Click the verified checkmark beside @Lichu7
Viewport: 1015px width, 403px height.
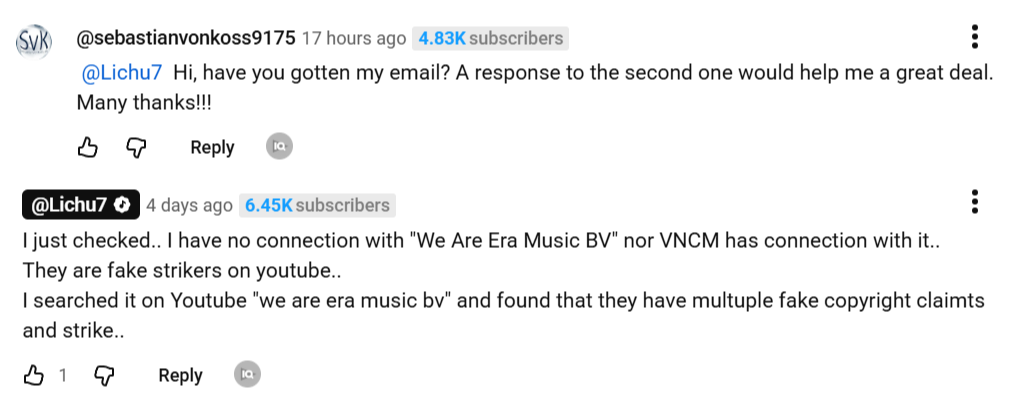coord(122,205)
